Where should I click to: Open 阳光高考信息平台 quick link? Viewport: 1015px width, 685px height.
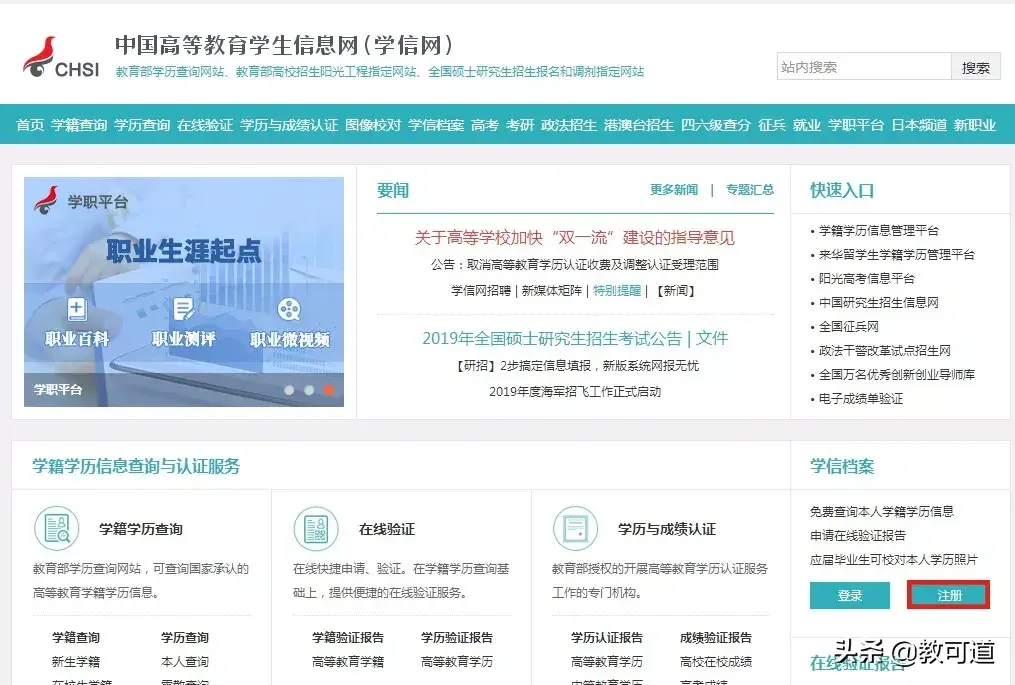coord(867,278)
